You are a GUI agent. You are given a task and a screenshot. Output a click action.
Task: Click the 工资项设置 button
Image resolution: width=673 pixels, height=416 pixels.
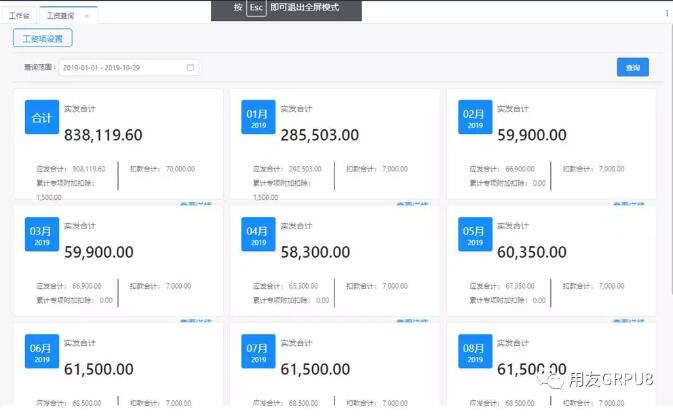pos(42,38)
